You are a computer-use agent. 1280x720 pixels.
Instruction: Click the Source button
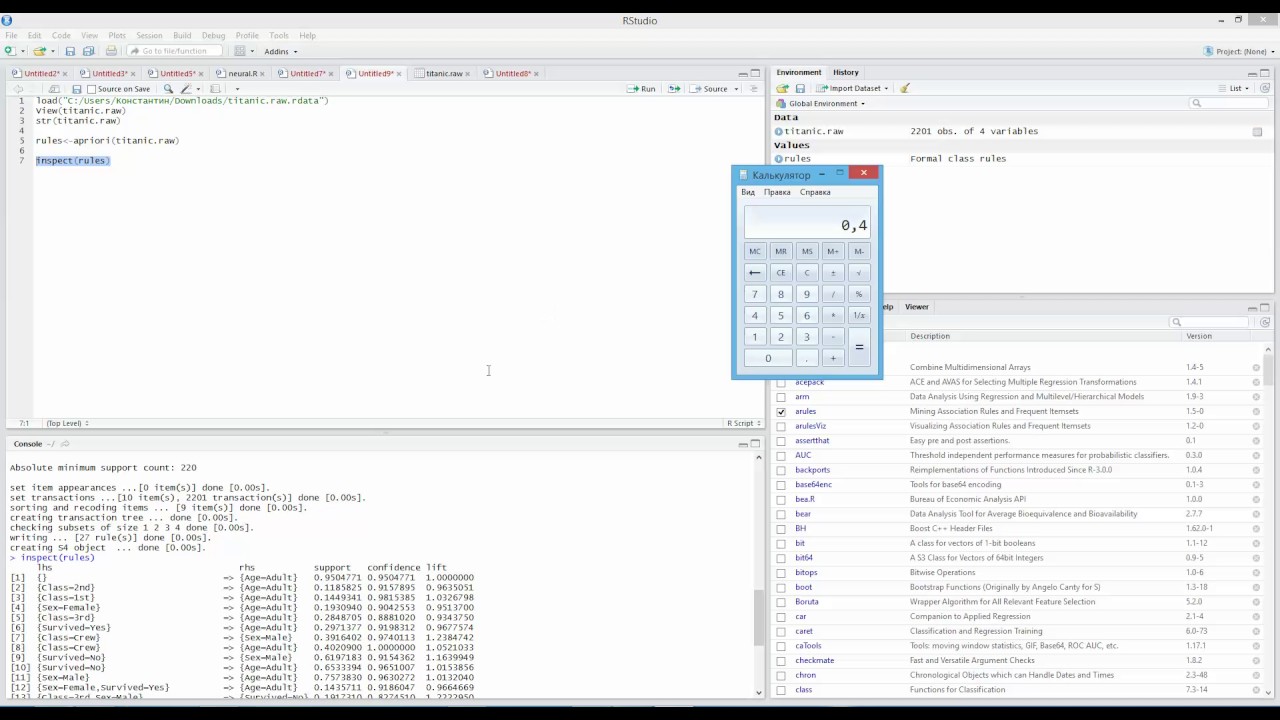[x=710, y=89]
